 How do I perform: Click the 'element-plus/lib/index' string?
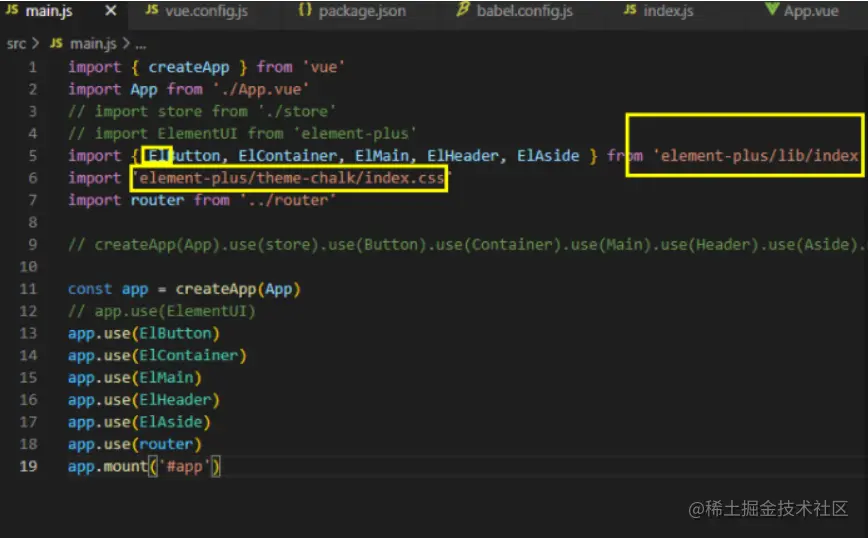756,156
